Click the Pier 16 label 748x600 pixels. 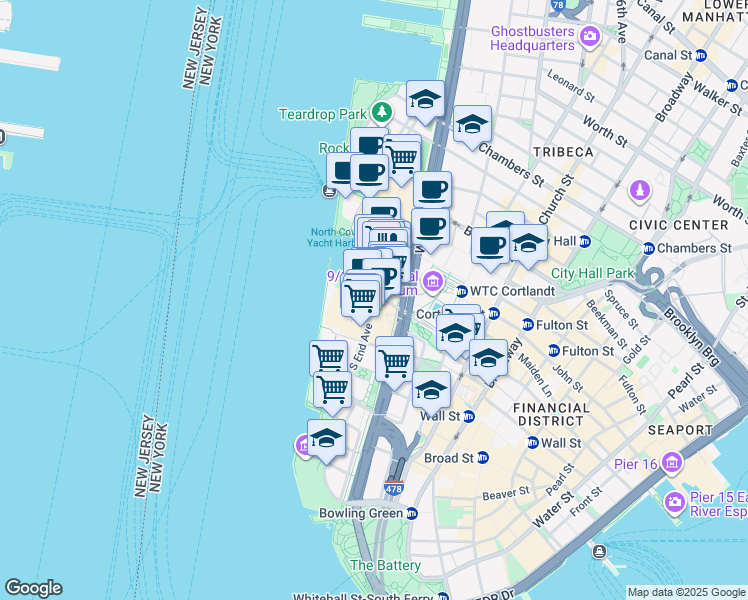(635, 464)
